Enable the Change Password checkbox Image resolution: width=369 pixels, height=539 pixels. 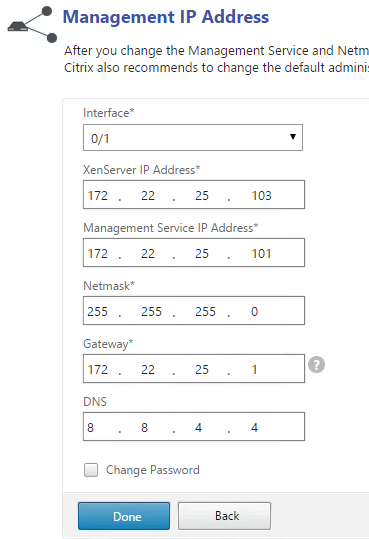(91, 470)
